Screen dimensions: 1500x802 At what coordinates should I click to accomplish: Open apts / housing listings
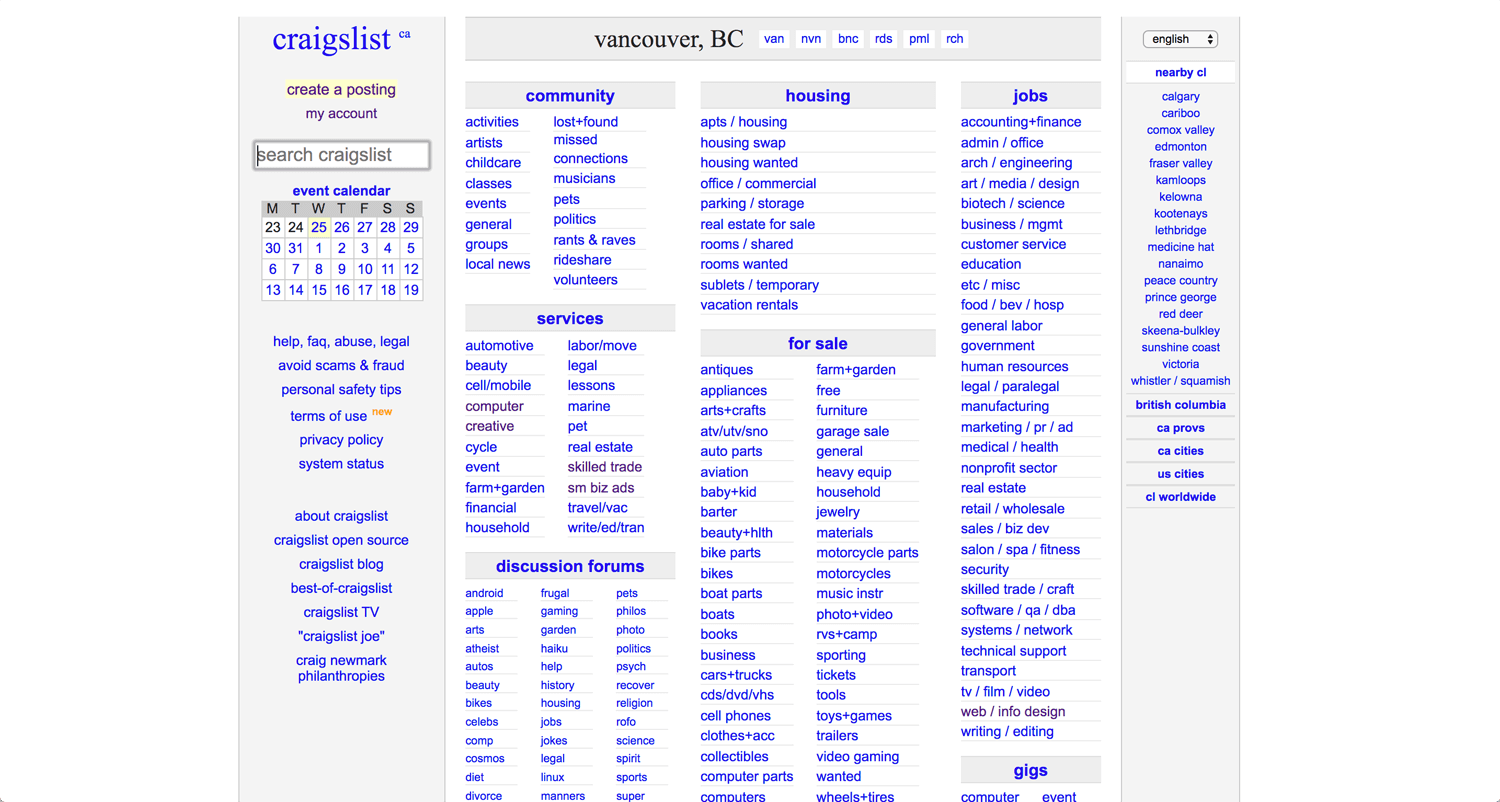coord(743,122)
